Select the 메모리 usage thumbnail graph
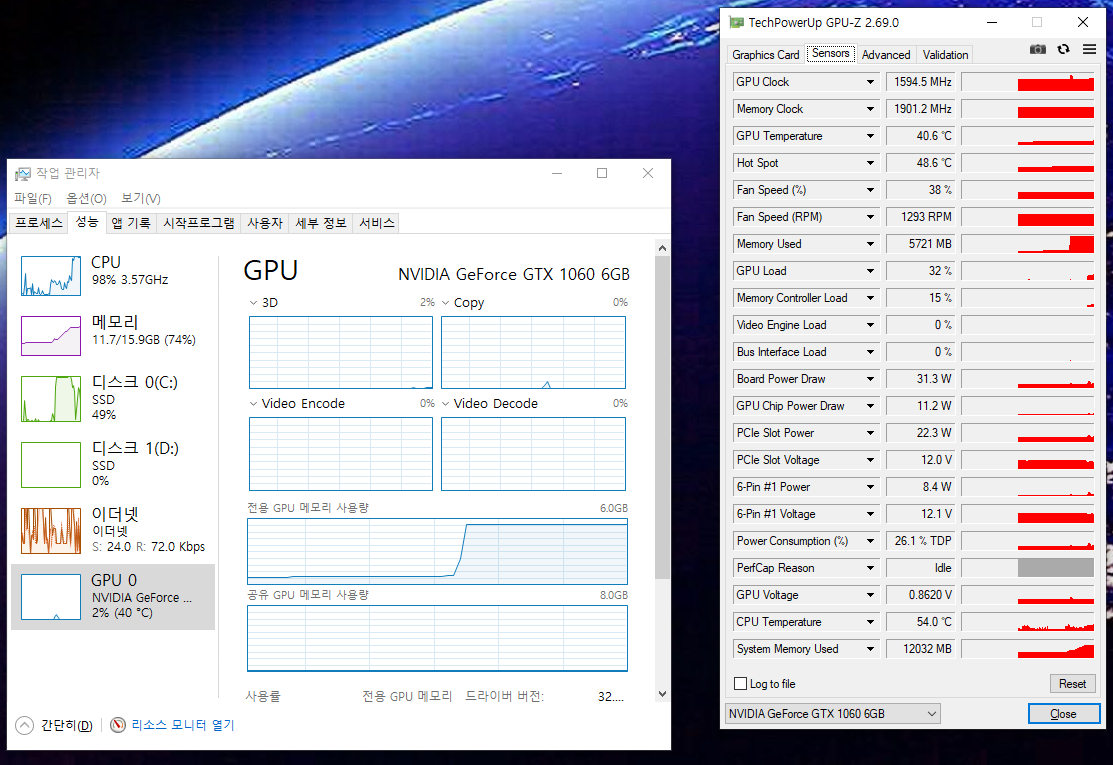This screenshot has height=765, width=1113. point(51,336)
